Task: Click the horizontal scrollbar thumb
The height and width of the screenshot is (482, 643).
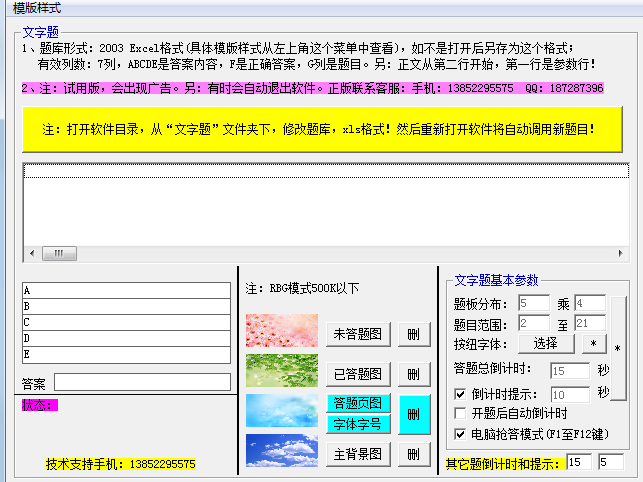Action: click(59, 254)
